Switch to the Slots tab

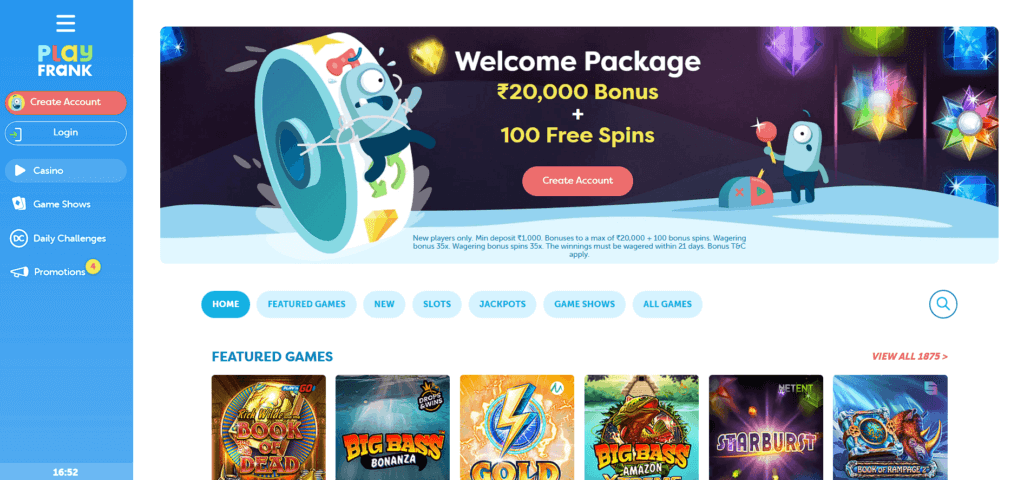(437, 304)
